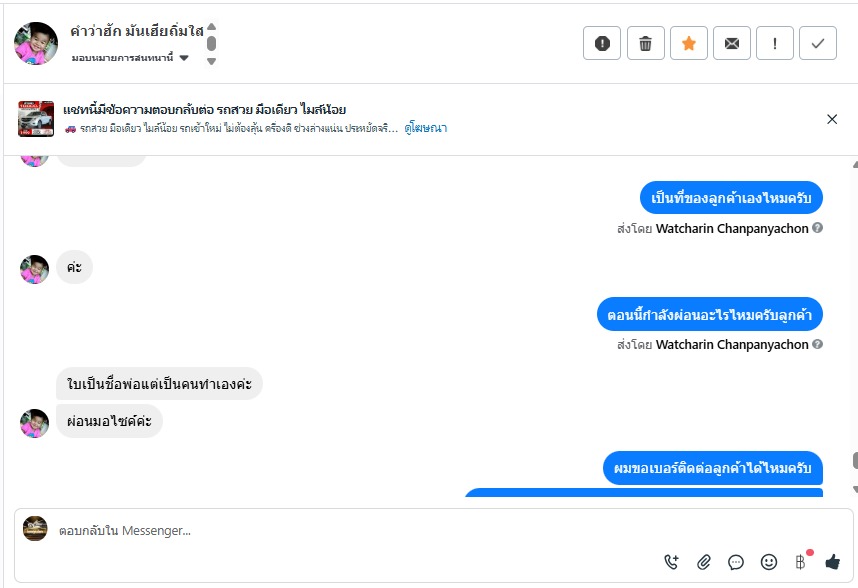
Task: Mark conversation as unread with envelope icon
Action: point(732,43)
